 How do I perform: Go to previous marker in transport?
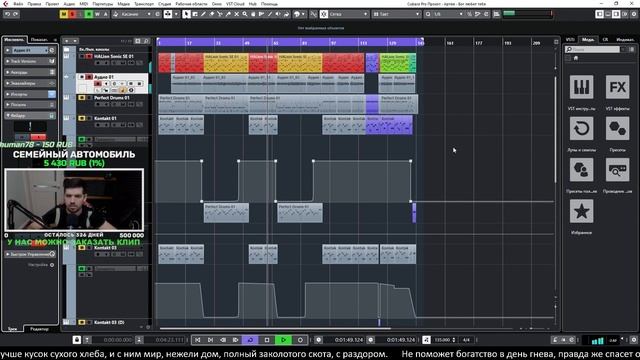197,340
